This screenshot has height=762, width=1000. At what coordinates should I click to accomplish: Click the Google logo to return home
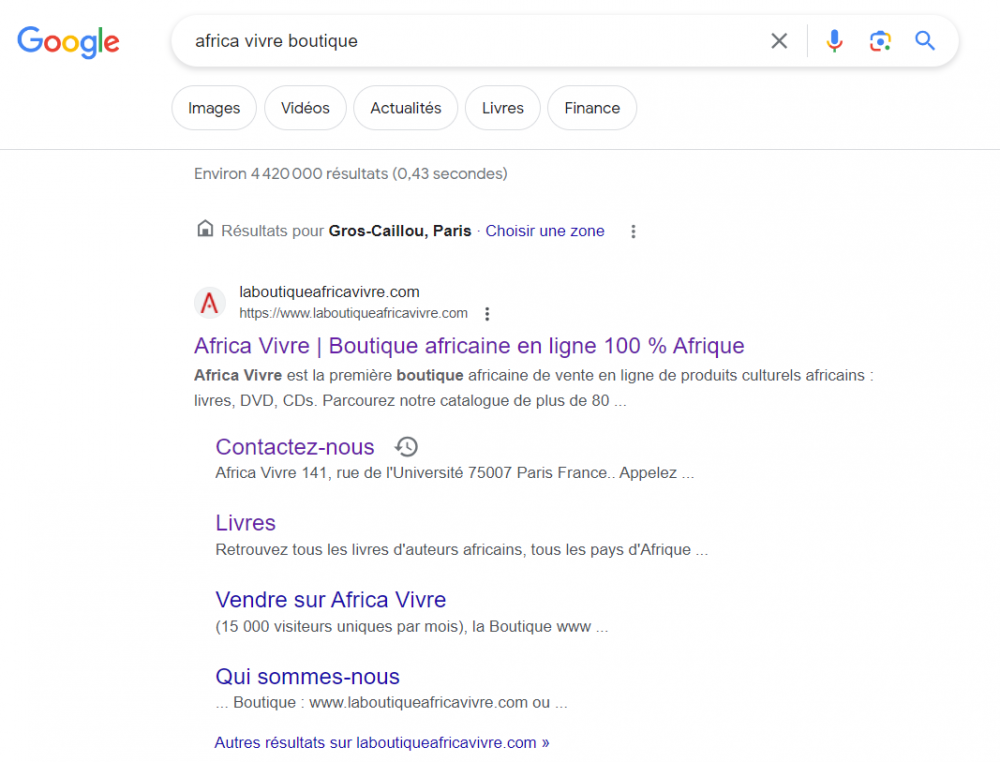pyautogui.click(x=68, y=43)
